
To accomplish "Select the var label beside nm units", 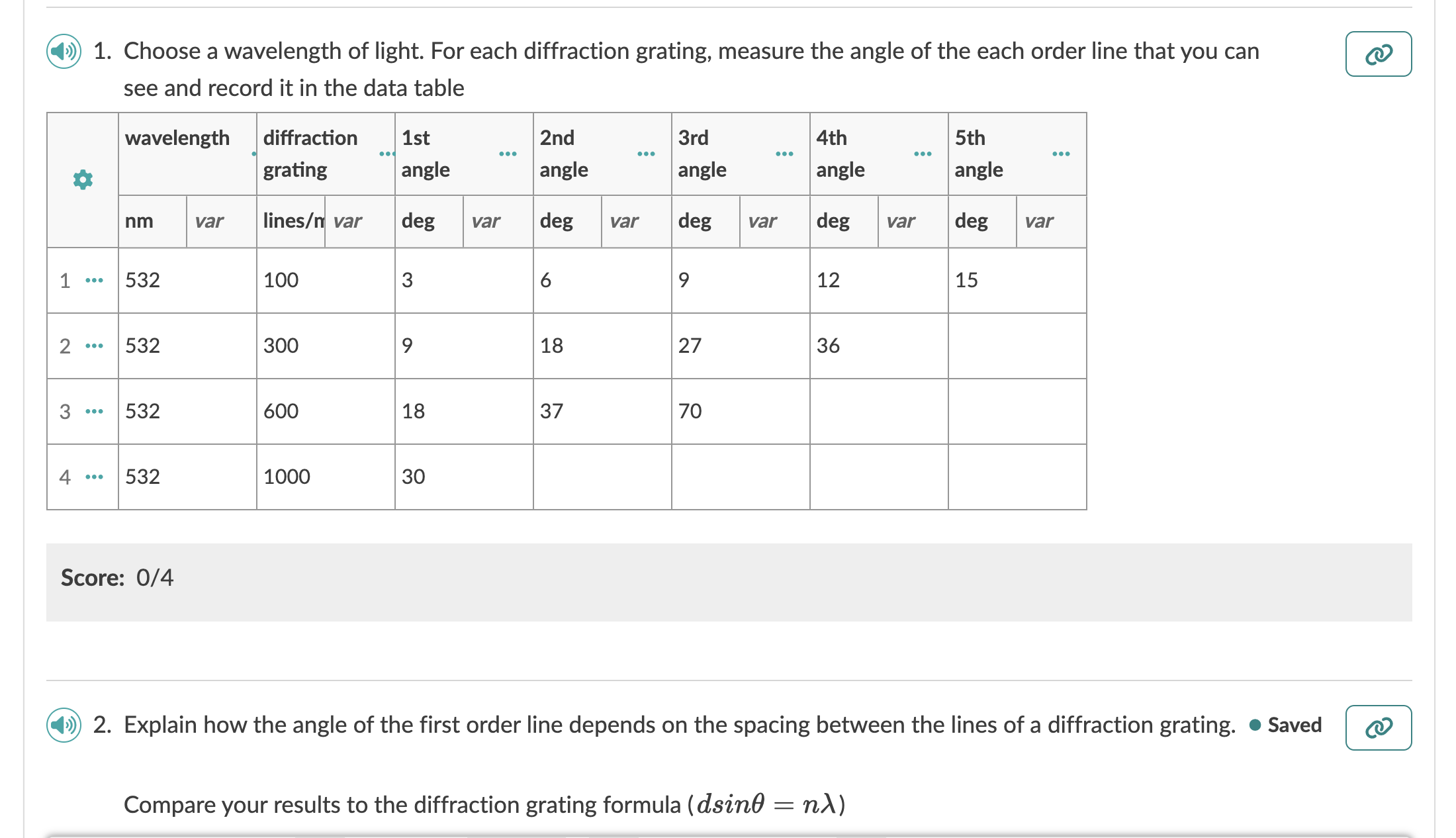I will (210, 222).
